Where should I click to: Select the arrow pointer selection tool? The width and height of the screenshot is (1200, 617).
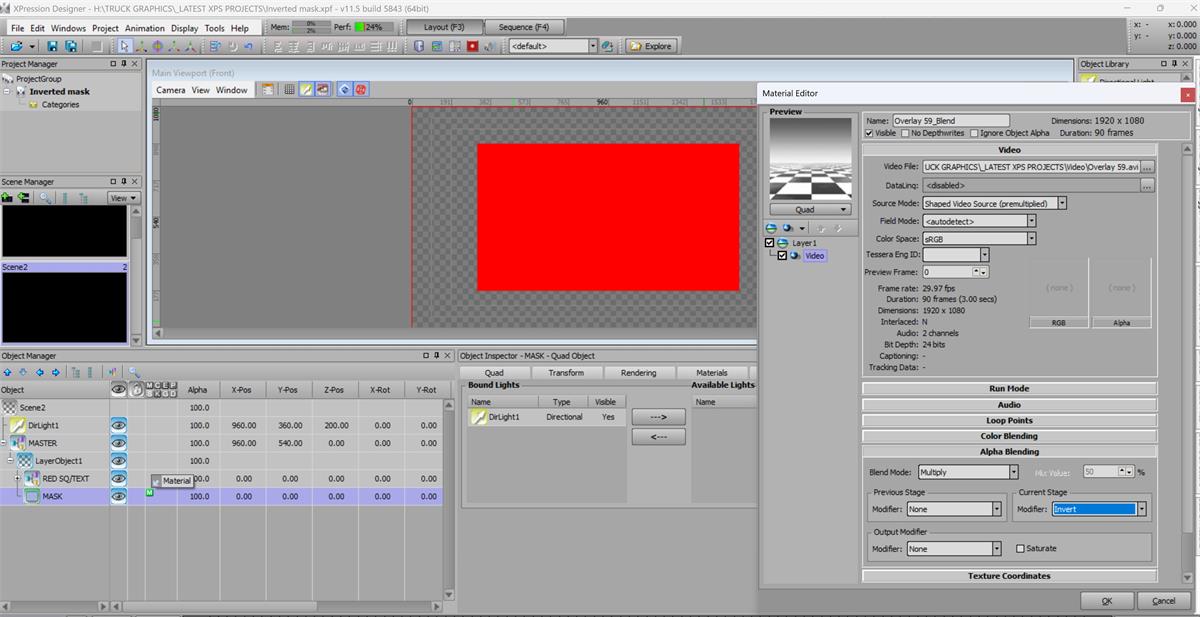pos(124,46)
